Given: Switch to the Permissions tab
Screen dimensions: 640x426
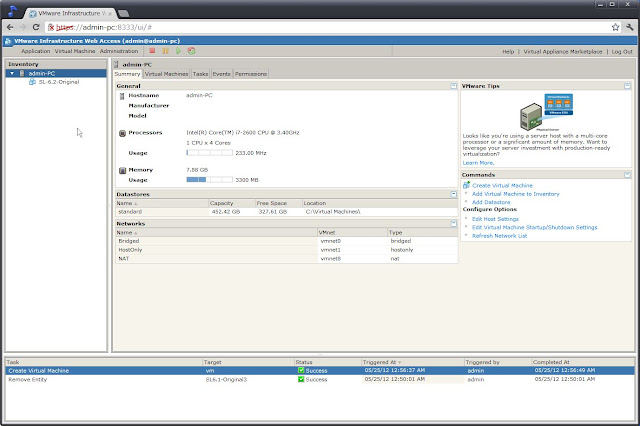Looking at the screenshot, I should pos(251,74).
